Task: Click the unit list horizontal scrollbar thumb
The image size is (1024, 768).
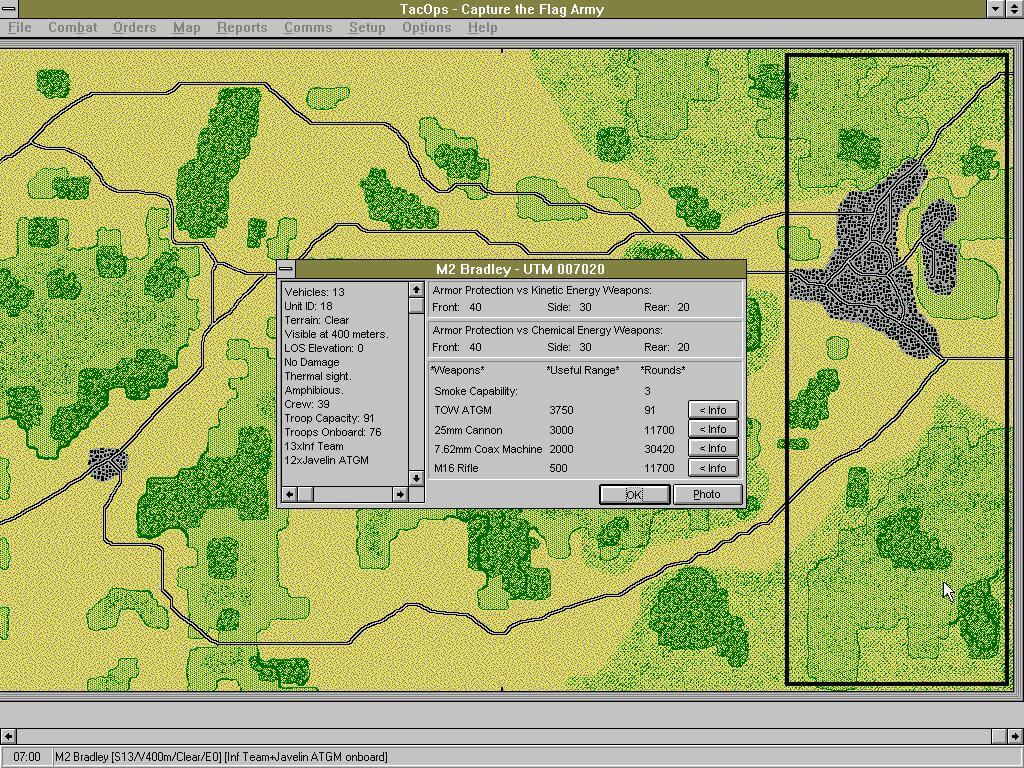Action: point(305,495)
